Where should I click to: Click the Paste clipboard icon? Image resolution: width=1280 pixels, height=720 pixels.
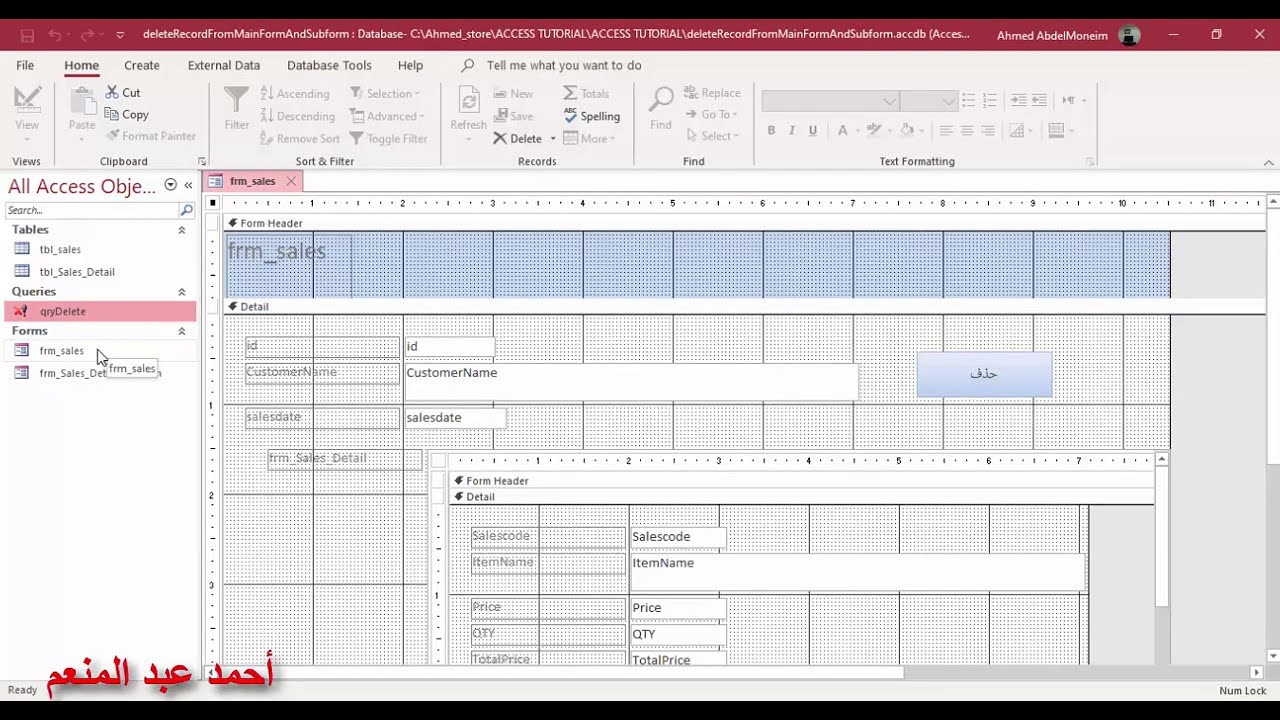click(x=82, y=101)
